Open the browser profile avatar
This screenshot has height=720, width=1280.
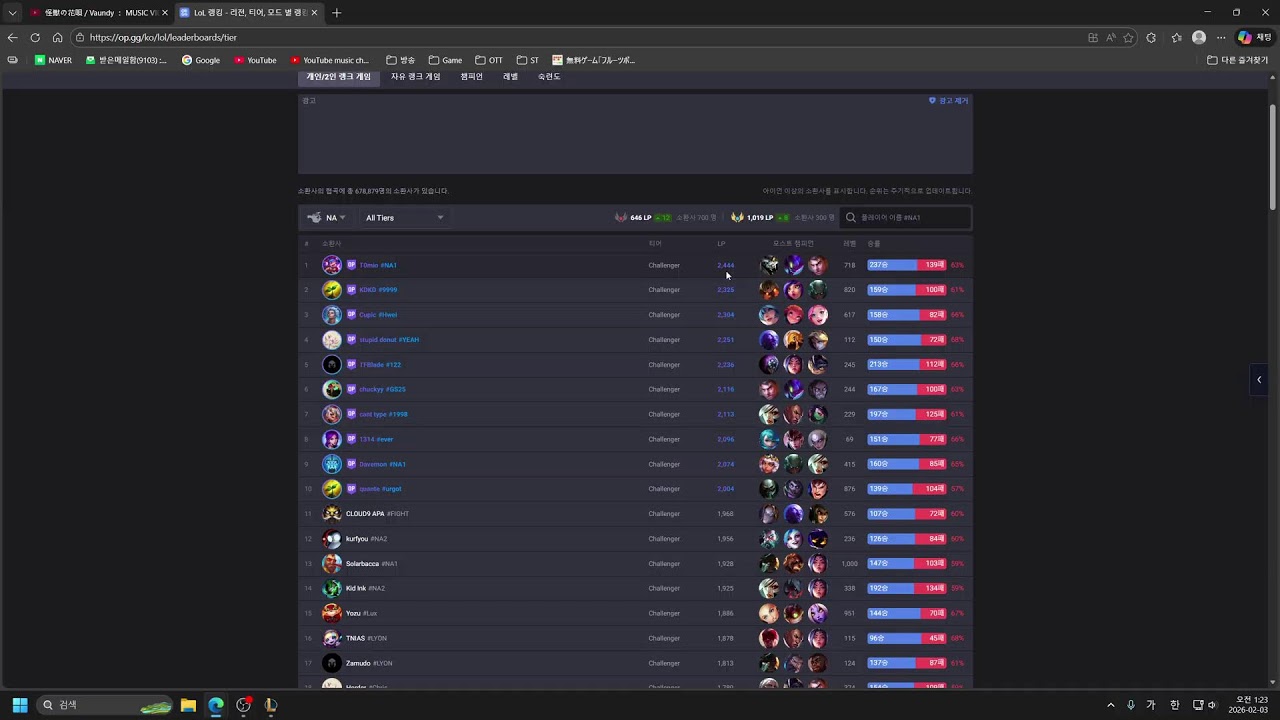[x=1199, y=38]
